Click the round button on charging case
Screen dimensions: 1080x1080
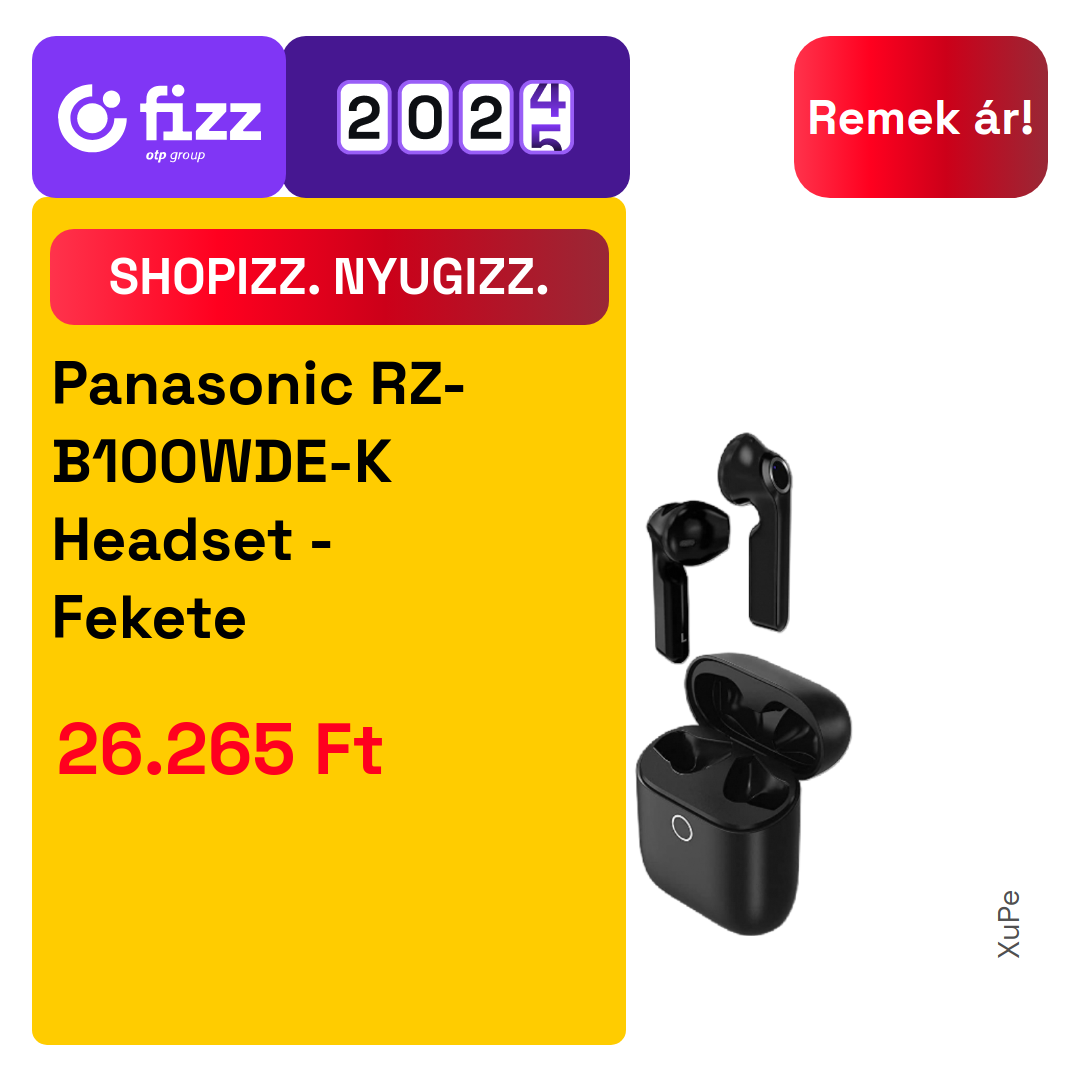click(682, 828)
